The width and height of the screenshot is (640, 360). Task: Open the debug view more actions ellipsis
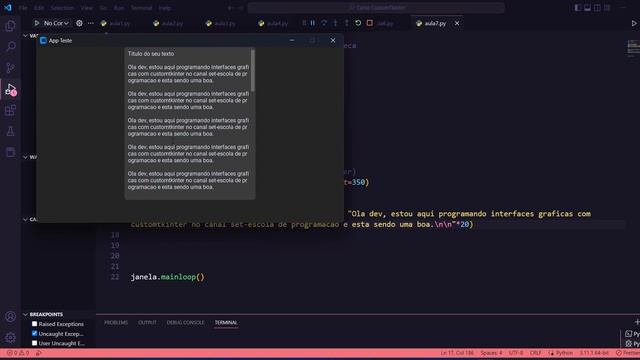(x=91, y=23)
